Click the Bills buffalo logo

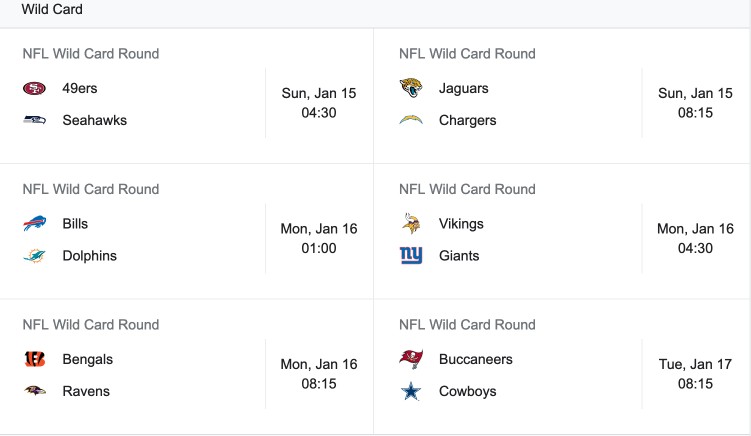click(34, 224)
